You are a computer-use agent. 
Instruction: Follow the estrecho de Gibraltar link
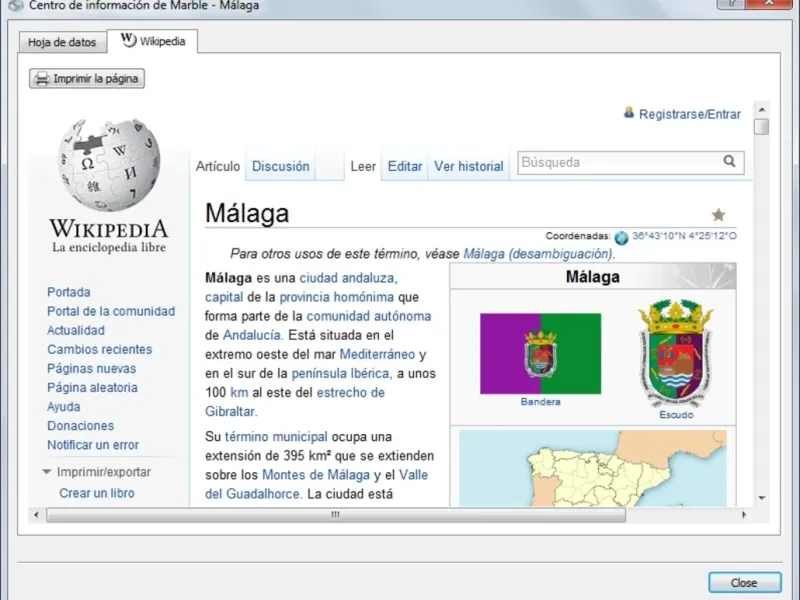click(350, 393)
